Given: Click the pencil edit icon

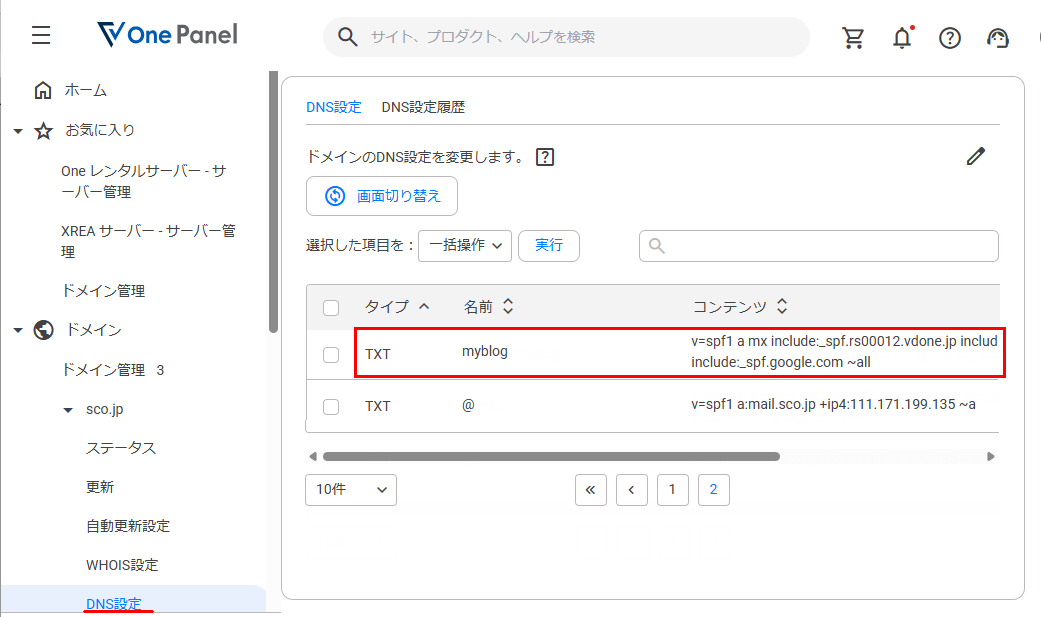Looking at the screenshot, I should point(976,156).
